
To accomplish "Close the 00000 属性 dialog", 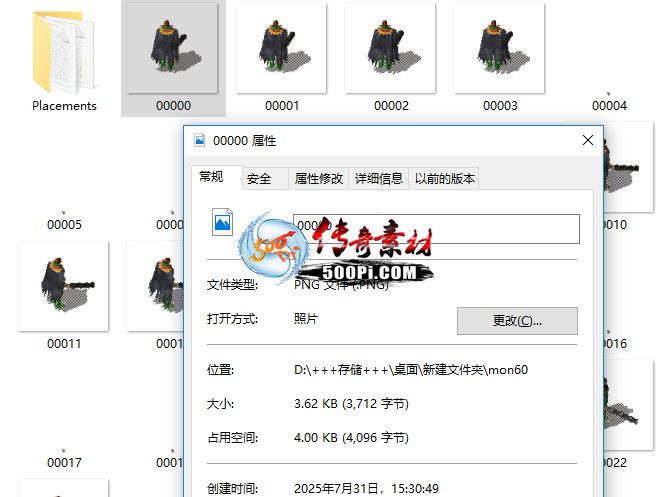I will point(588,140).
